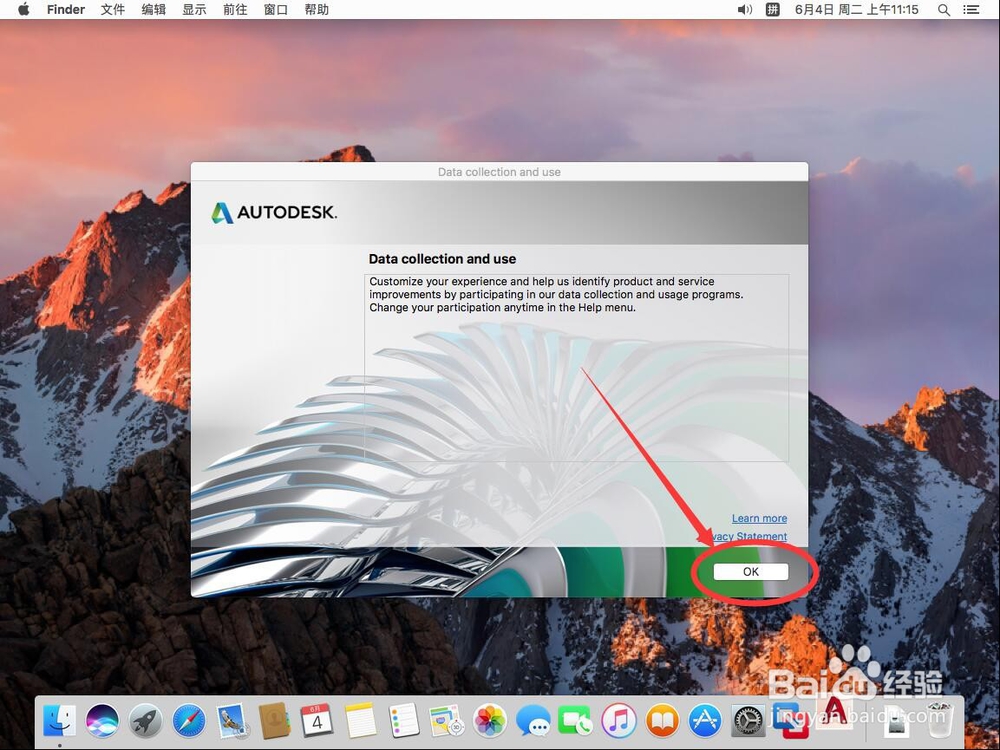Viewport: 1000px width, 750px height.
Task: Open Safari from the Dock
Action: point(189,721)
